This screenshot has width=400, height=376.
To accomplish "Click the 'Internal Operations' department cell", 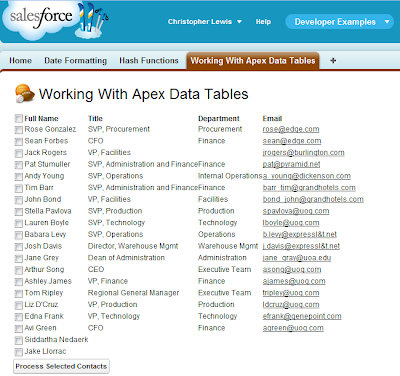I will click(230, 176).
